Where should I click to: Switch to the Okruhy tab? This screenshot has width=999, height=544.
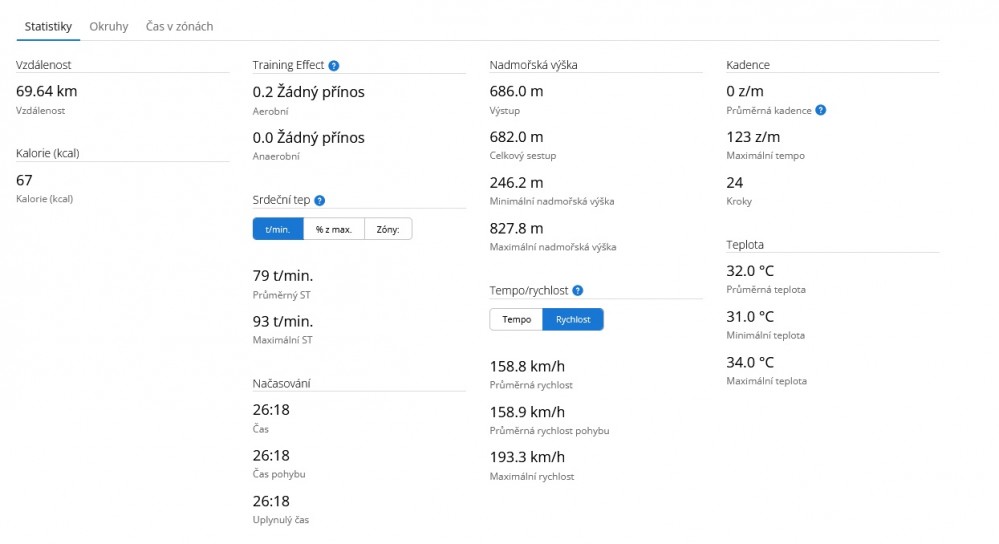point(109,27)
